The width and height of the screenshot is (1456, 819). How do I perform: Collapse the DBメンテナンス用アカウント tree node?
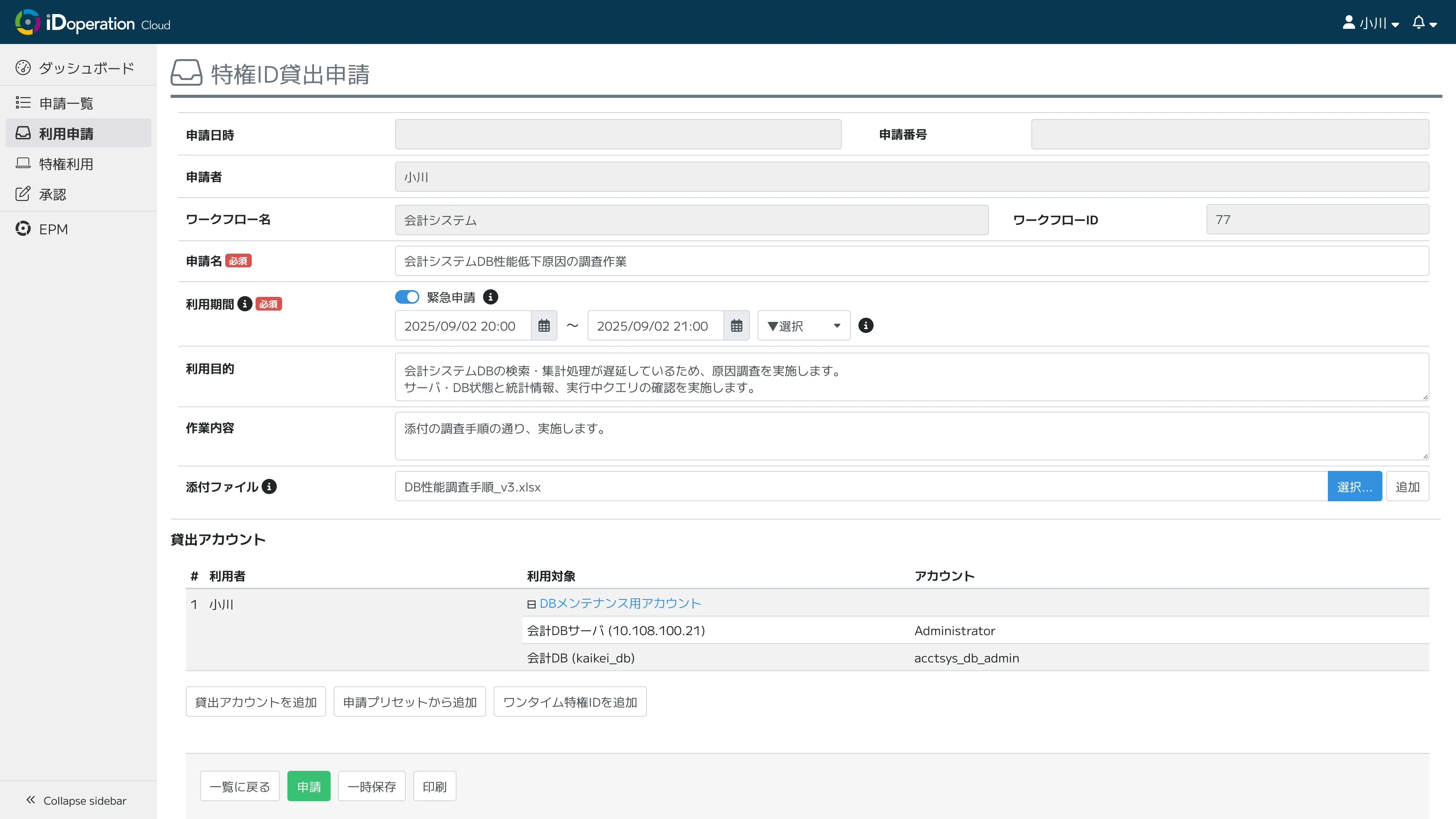pyautogui.click(x=531, y=604)
